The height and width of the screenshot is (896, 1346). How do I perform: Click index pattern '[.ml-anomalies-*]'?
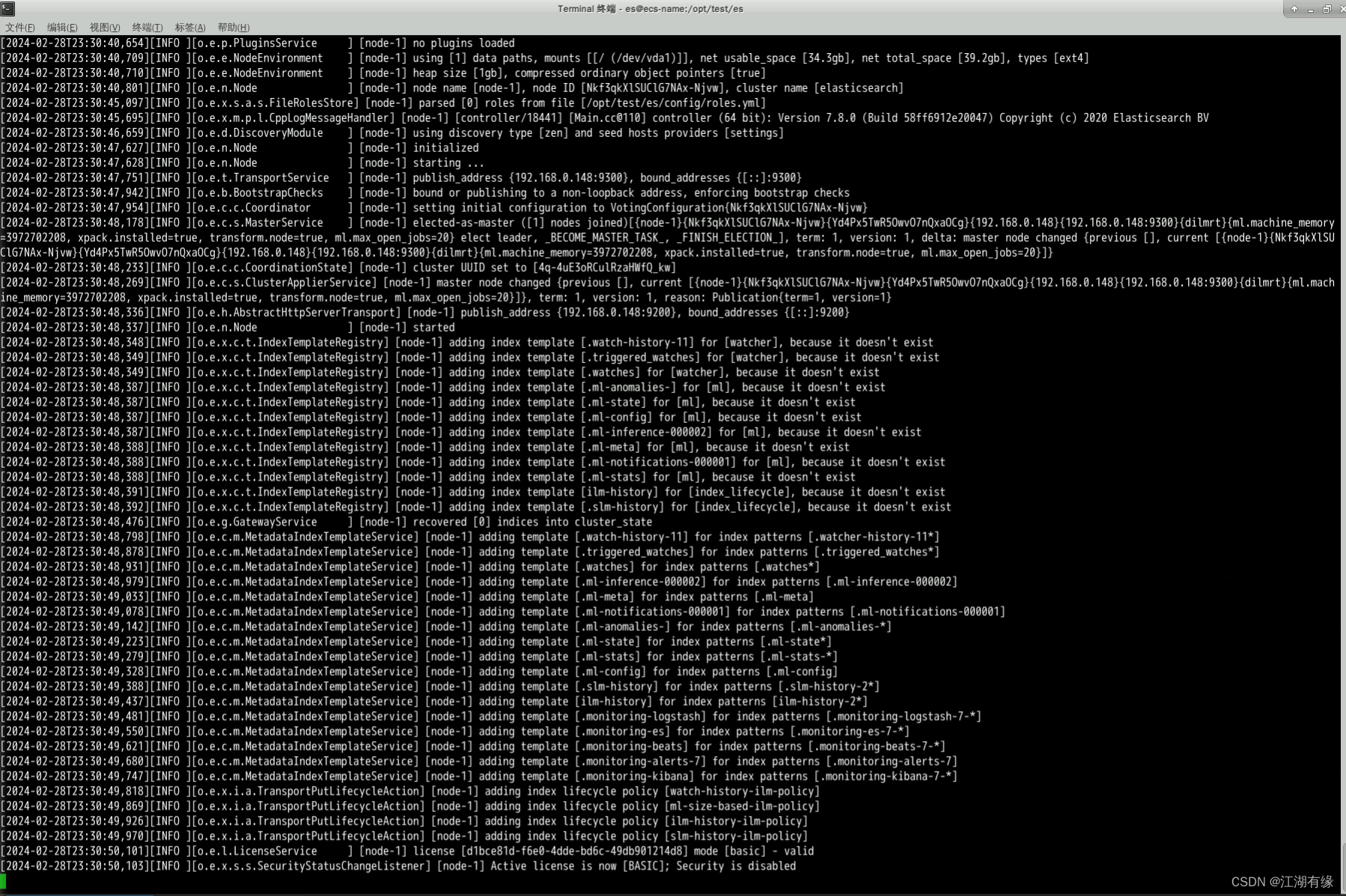point(841,627)
